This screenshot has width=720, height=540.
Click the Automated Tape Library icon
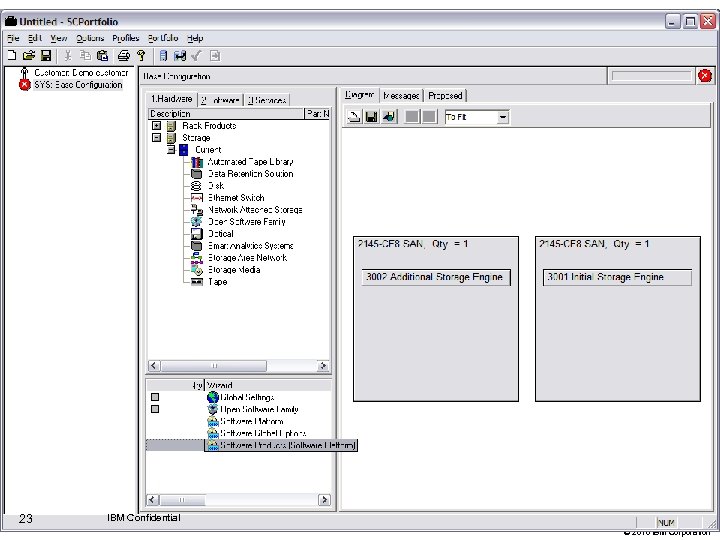click(x=197, y=162)
